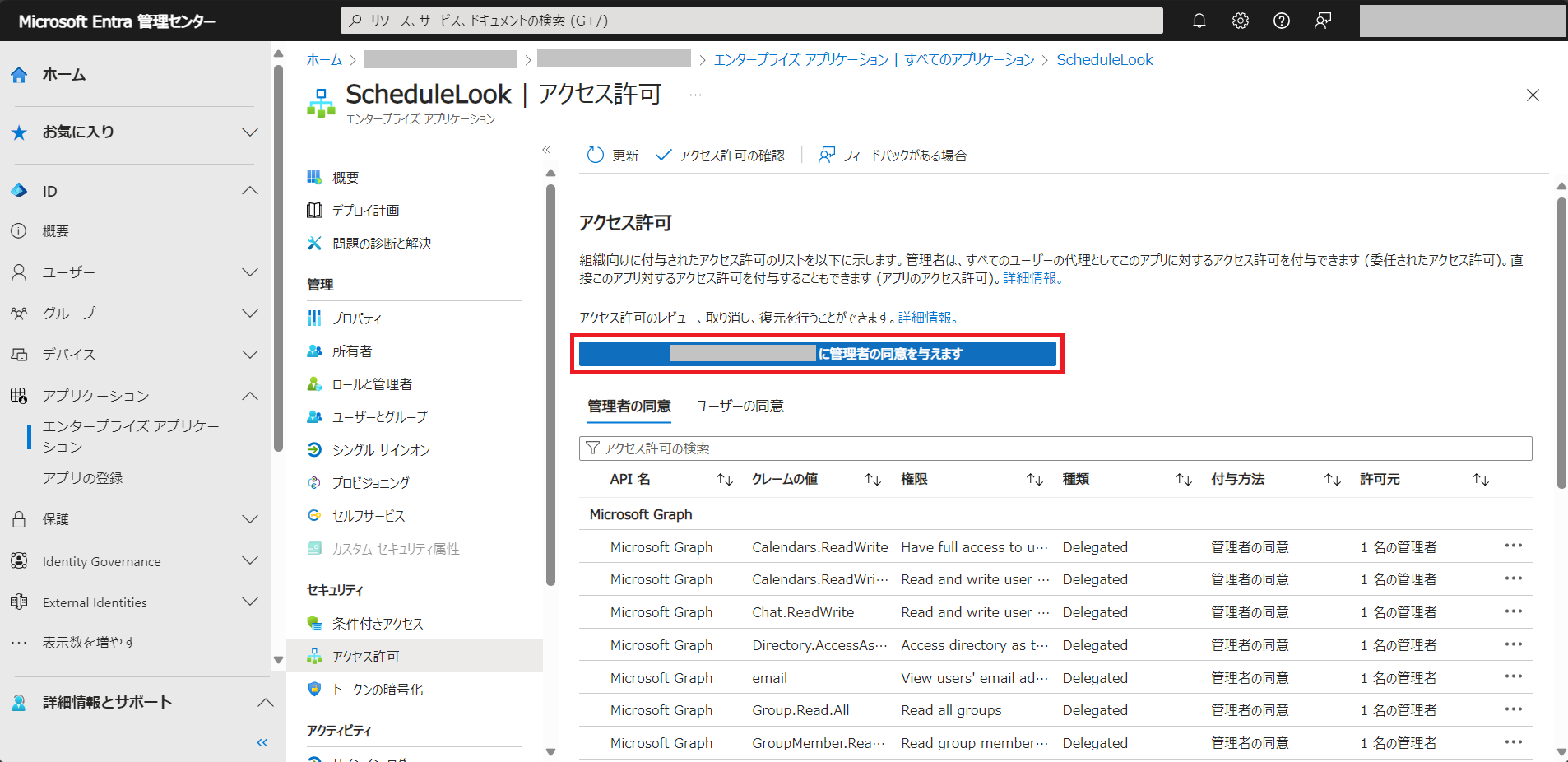The image size is (1568, 762).
Task: Click the ScheduleLook application icon in header
Action: (x=321, y=104)
